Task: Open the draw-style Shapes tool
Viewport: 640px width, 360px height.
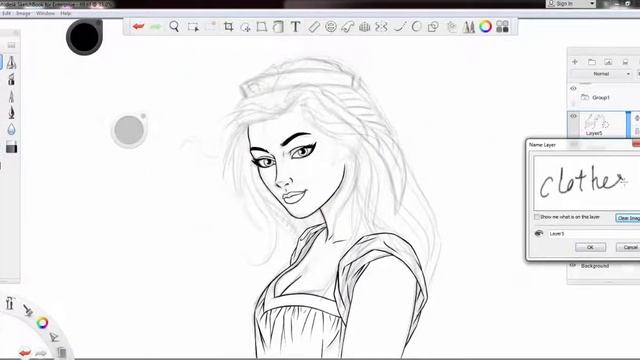Action: click(x=433, y=27)
